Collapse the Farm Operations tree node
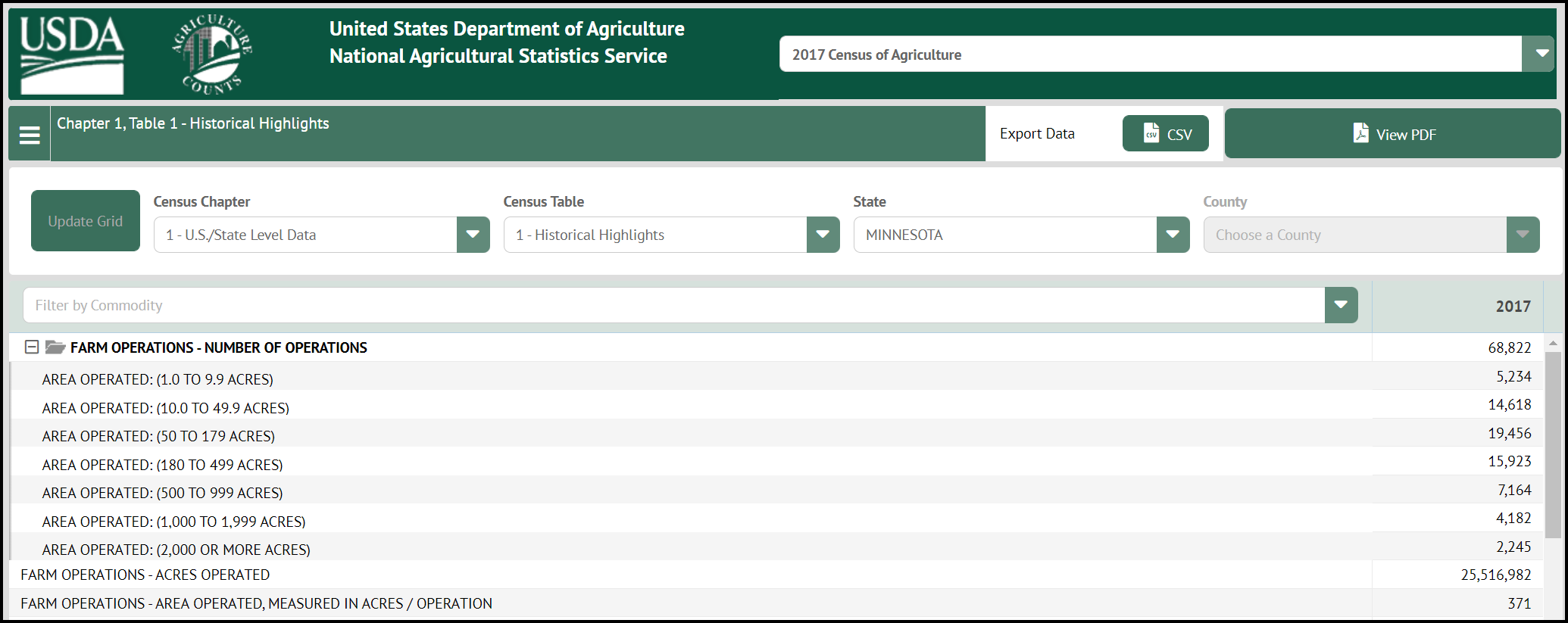The height and width of the screenshot is (623, 1568). point(32,347)
